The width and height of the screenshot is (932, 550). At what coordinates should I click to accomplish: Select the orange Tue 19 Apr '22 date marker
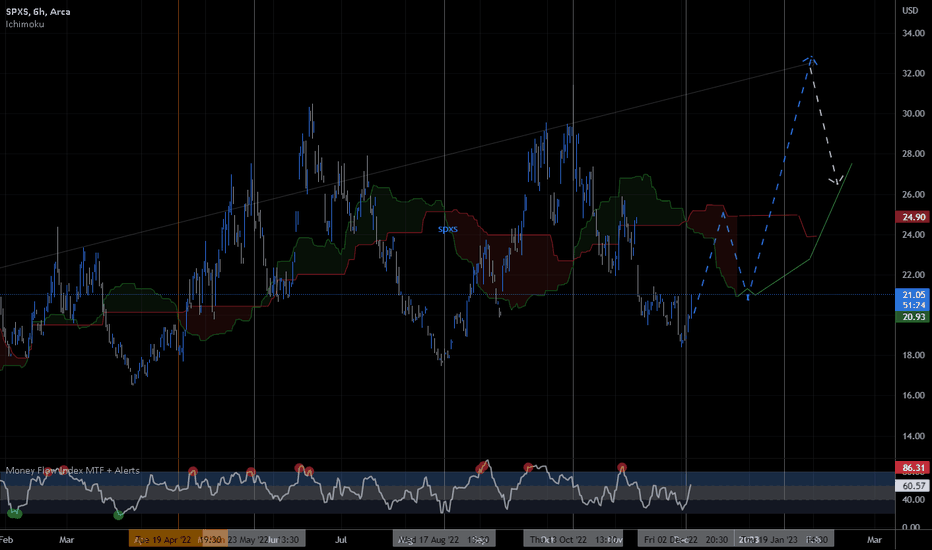(178, 539)
